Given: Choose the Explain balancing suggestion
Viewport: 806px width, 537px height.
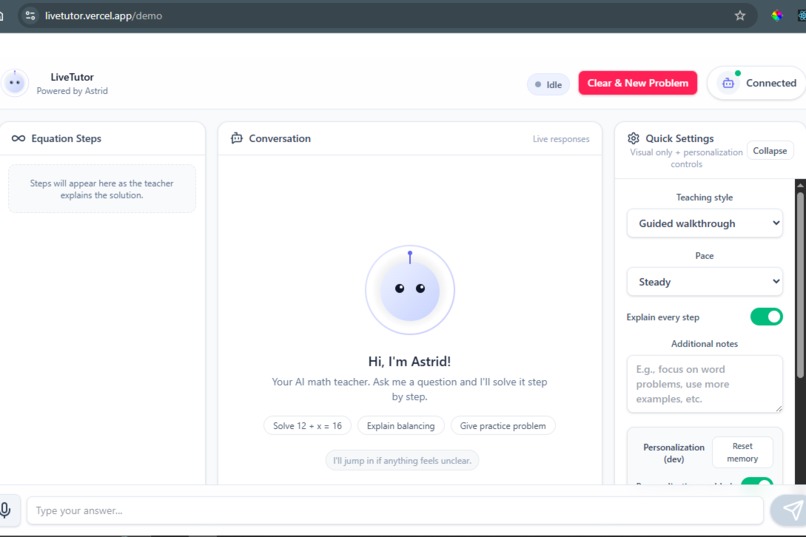Looking at the screenshot, I should point(400,425).
